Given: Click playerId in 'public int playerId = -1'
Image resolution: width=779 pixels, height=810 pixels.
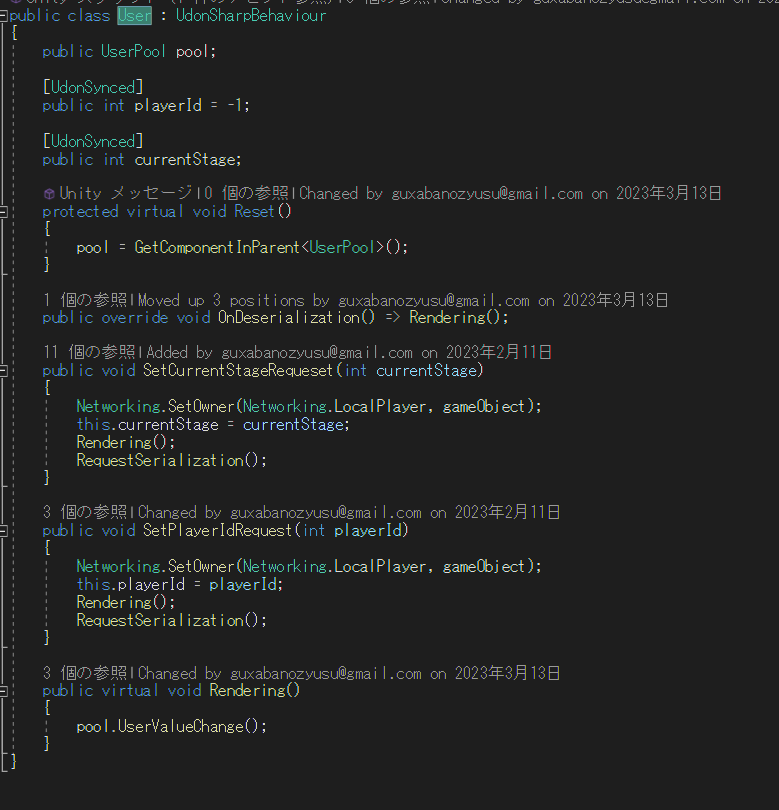Looking at the screenshot, I should pyautogui.click(x=168, y=105).
